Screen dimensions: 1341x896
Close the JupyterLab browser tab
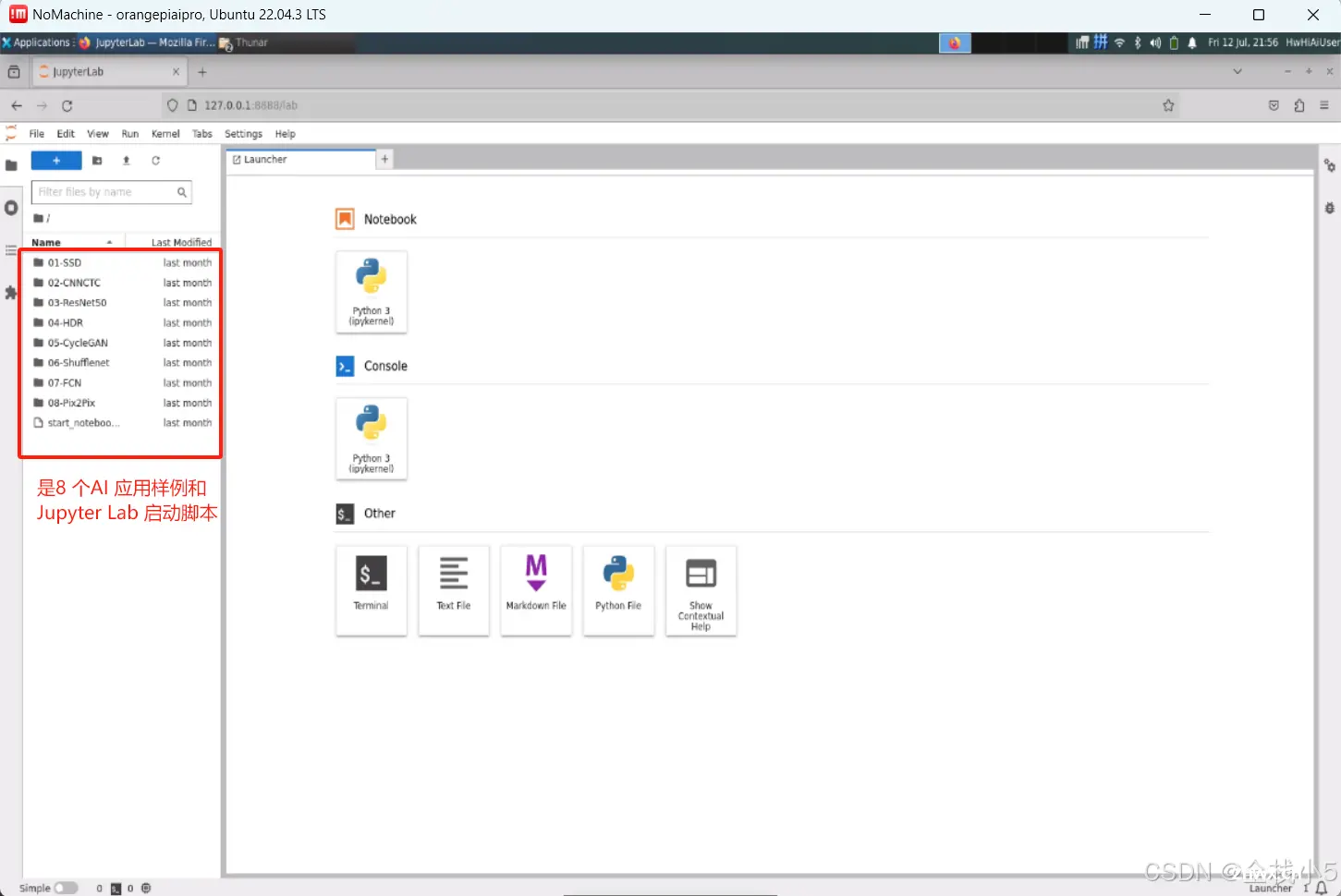176,71
